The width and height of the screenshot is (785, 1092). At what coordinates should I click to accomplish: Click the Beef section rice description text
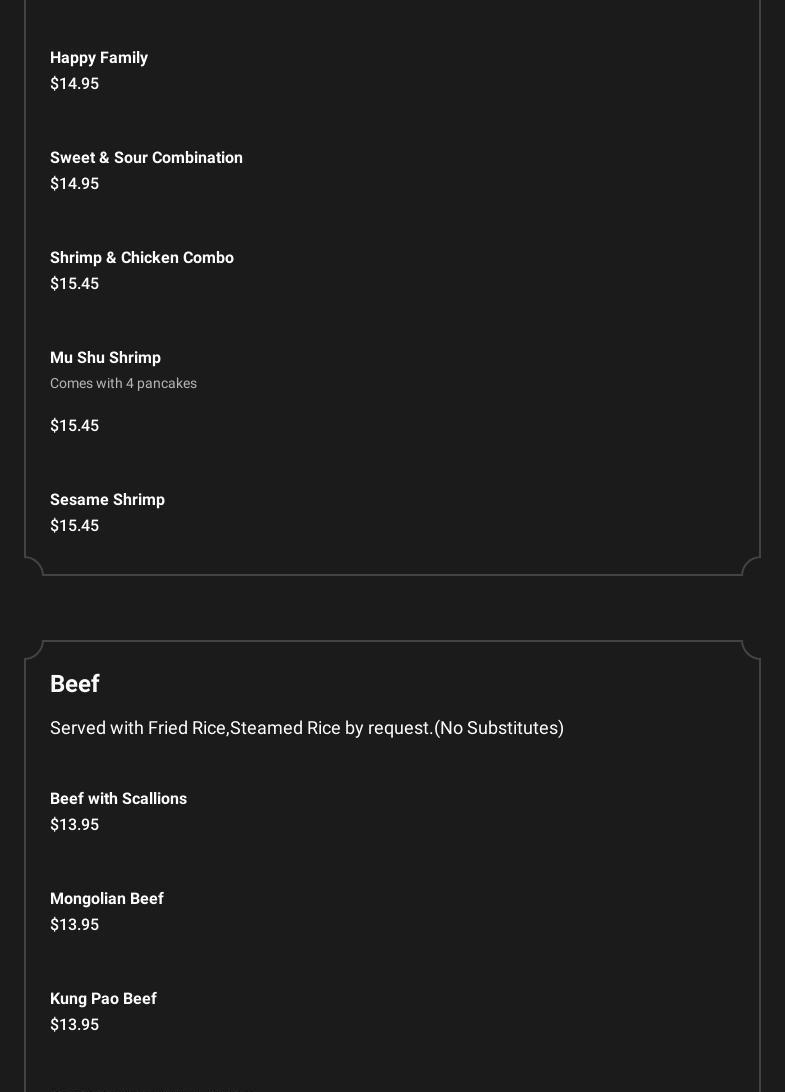240,728
